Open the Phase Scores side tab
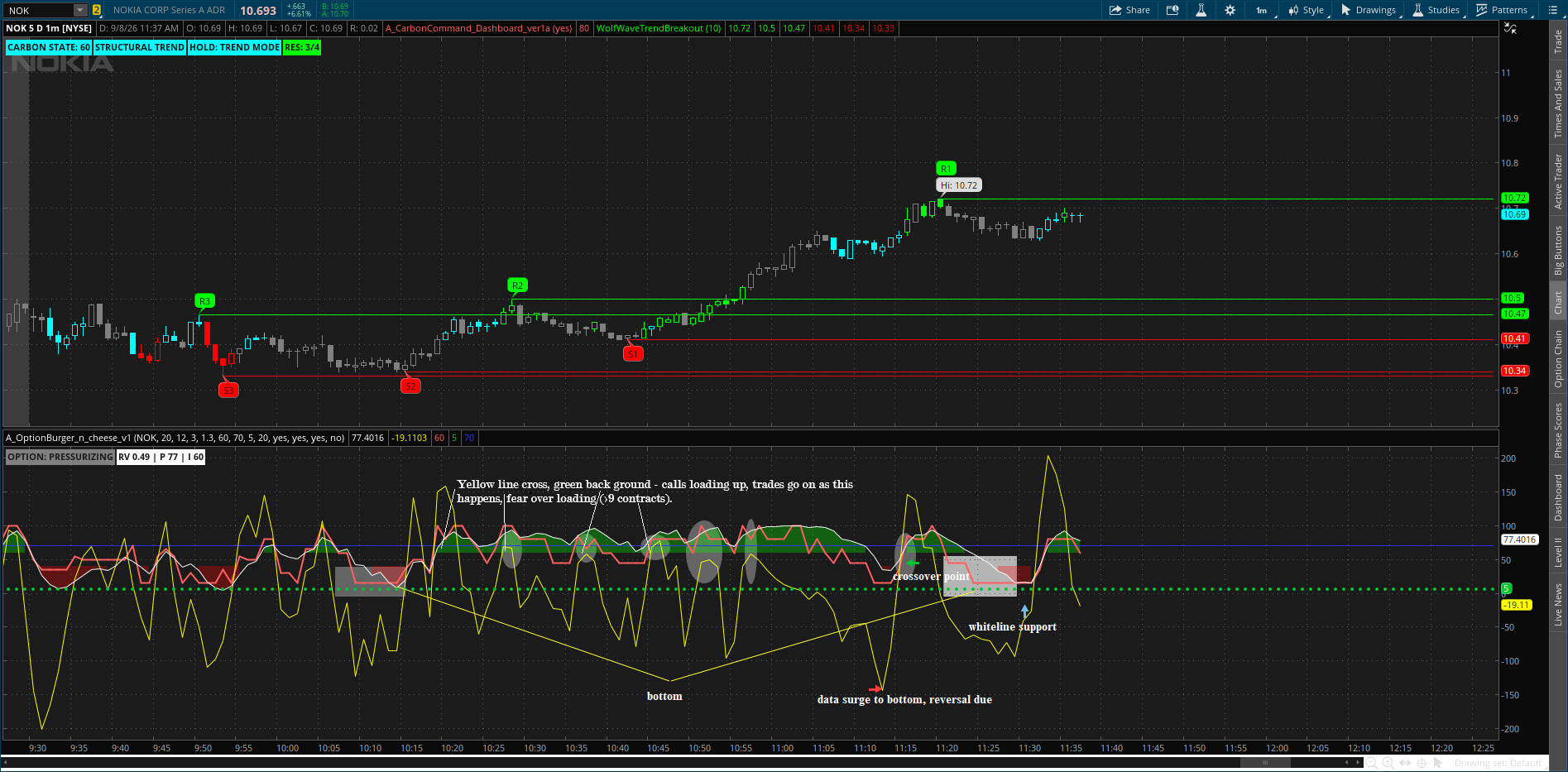 1558,430
